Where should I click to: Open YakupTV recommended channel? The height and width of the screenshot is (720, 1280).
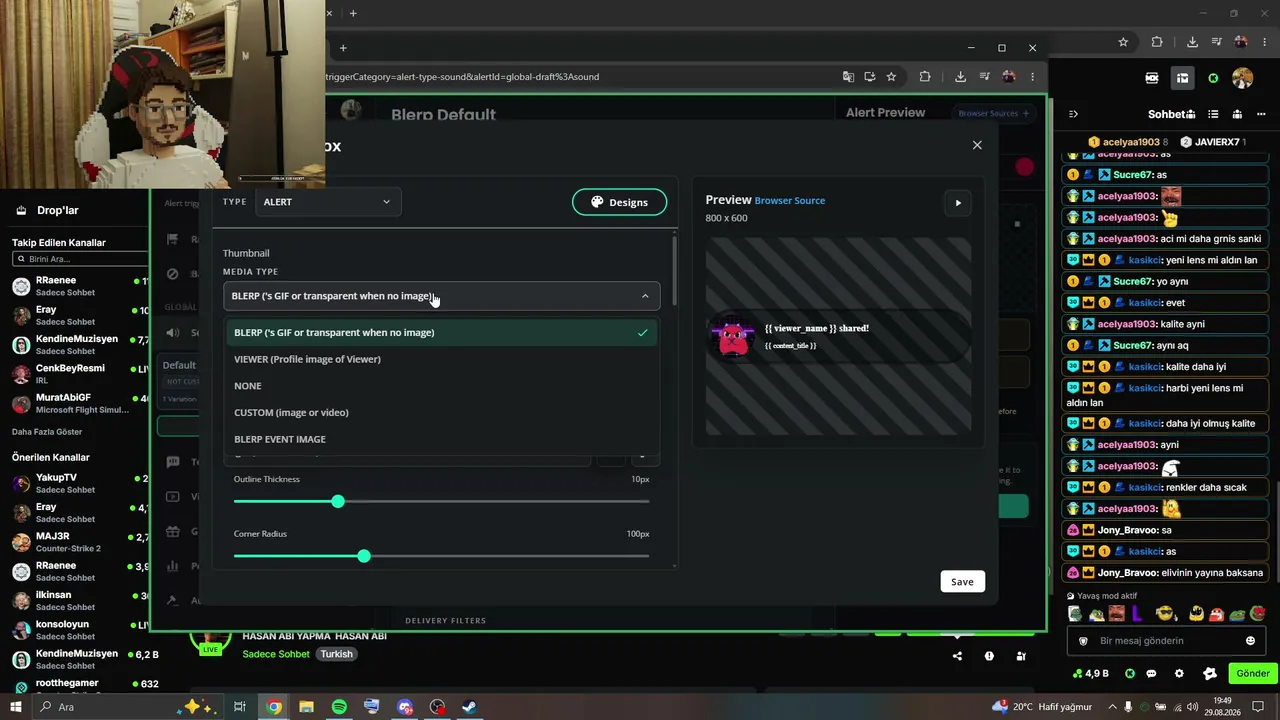click(x=80, y=484)
